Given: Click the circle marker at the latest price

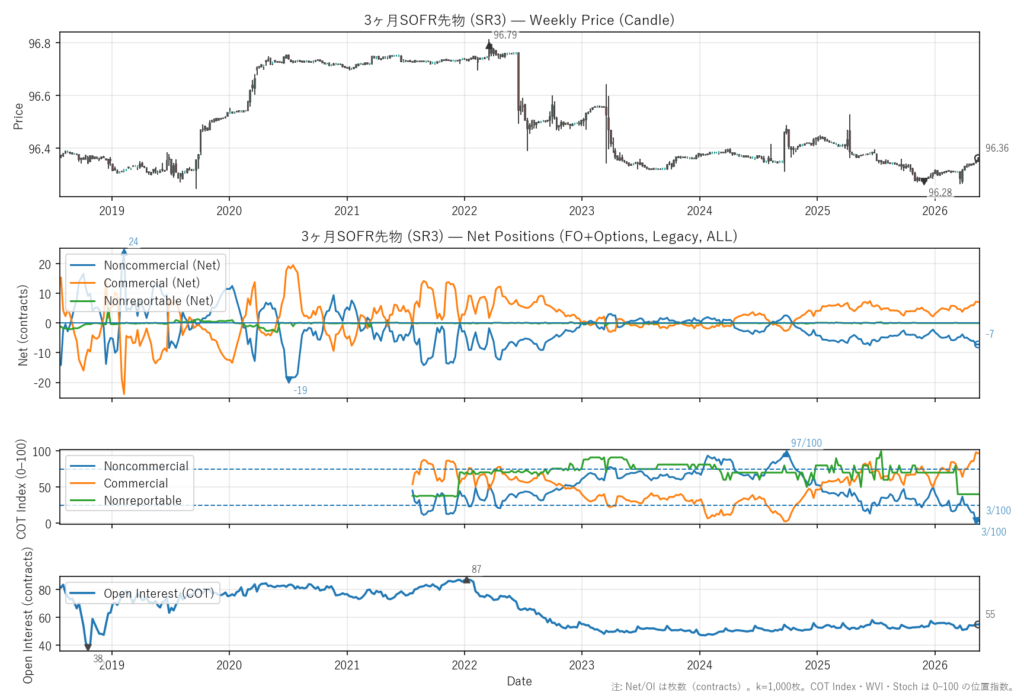Looking at the screenshot, I should pos(978,158).
